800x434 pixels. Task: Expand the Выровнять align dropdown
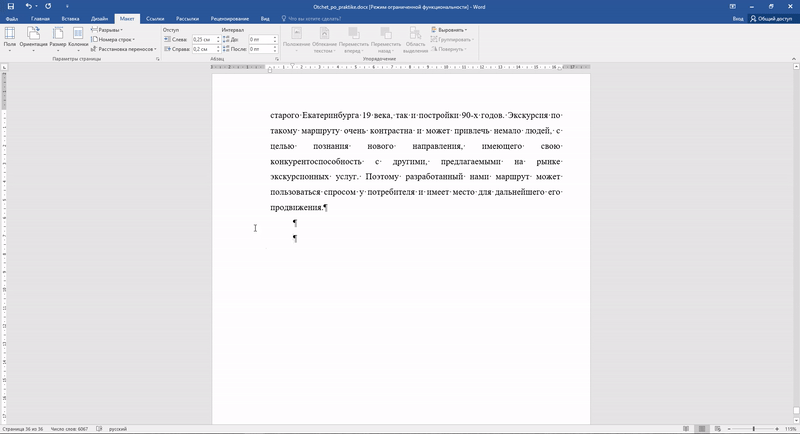coord(449,30)
